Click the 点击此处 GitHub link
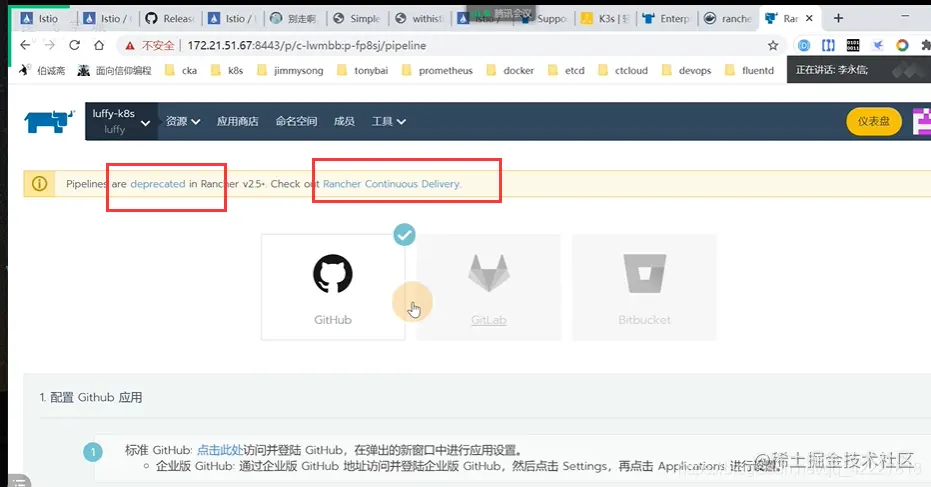Viewport: 931px width, 487px height. click(220, 450)
